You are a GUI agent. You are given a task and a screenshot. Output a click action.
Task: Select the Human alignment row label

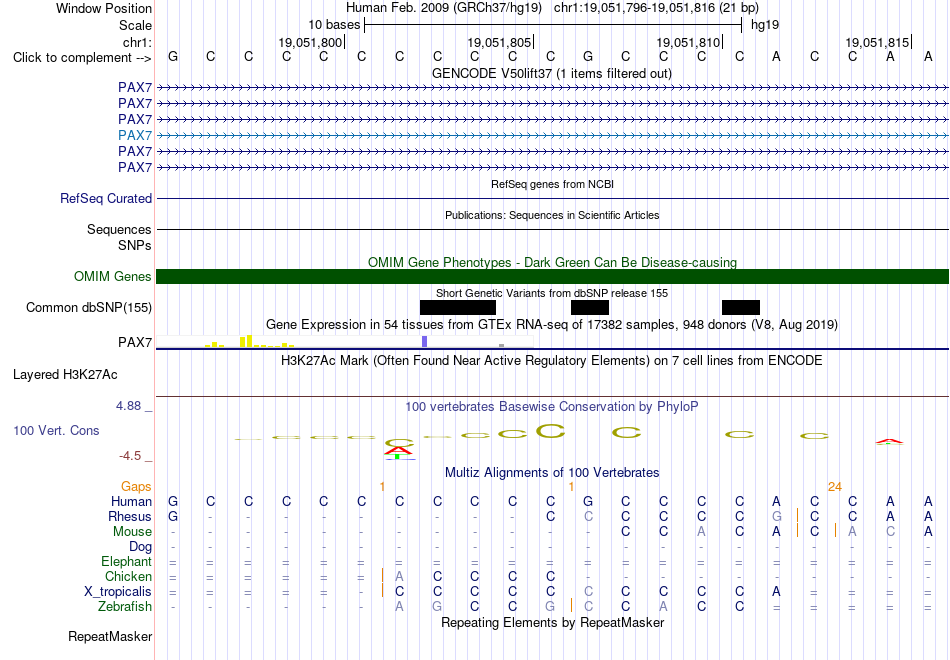coord(131,501)
